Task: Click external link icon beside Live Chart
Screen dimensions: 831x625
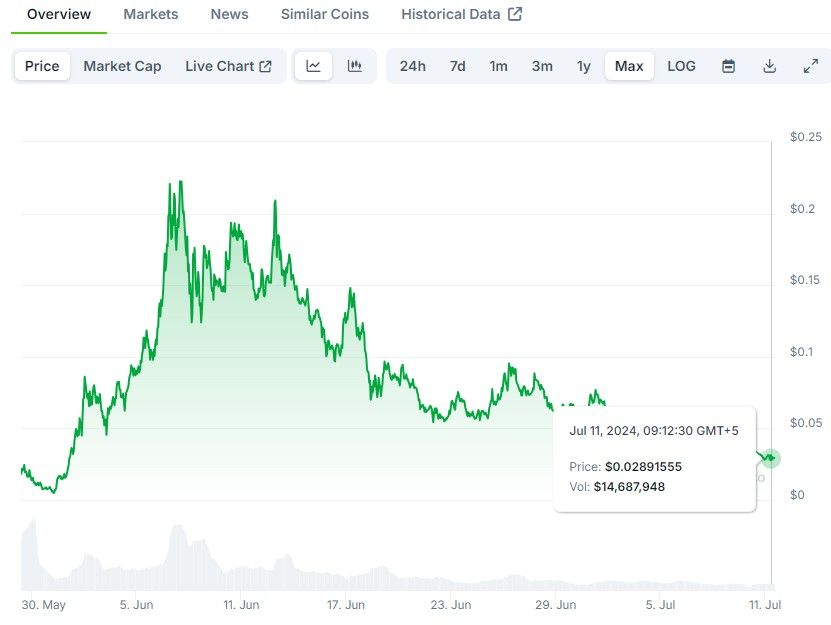Action: pos(266,66)
